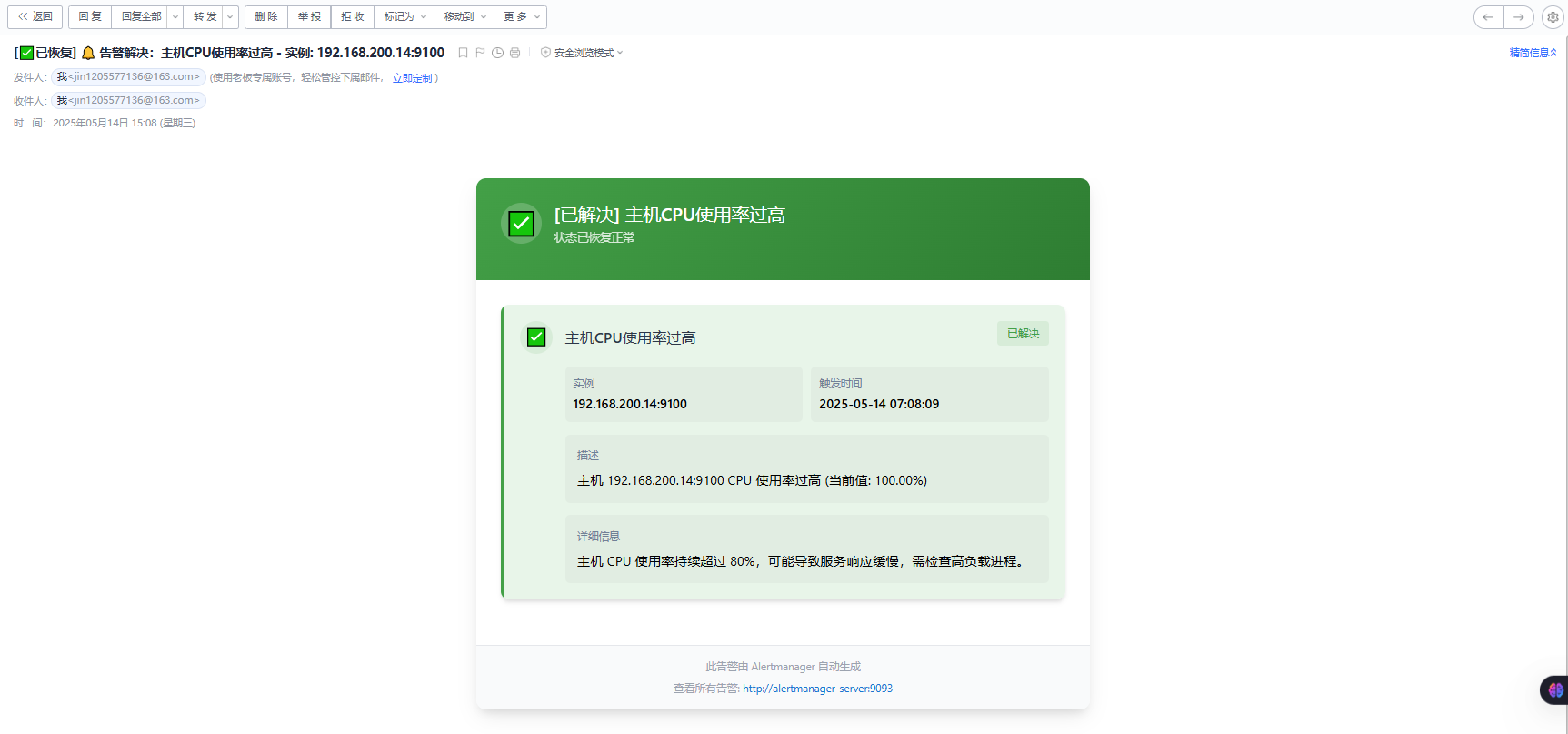
Task: Collapse header details via 精简信息
Action: [1533, 53]
